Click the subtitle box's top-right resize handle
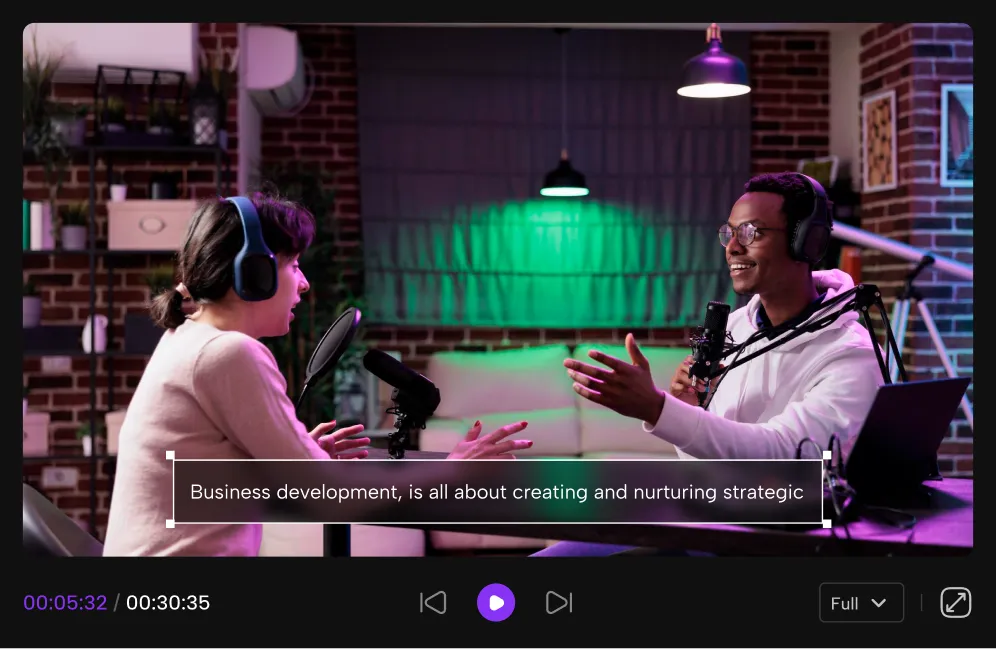The width and height of the screenshot is (996, 649). pos(826,456)
